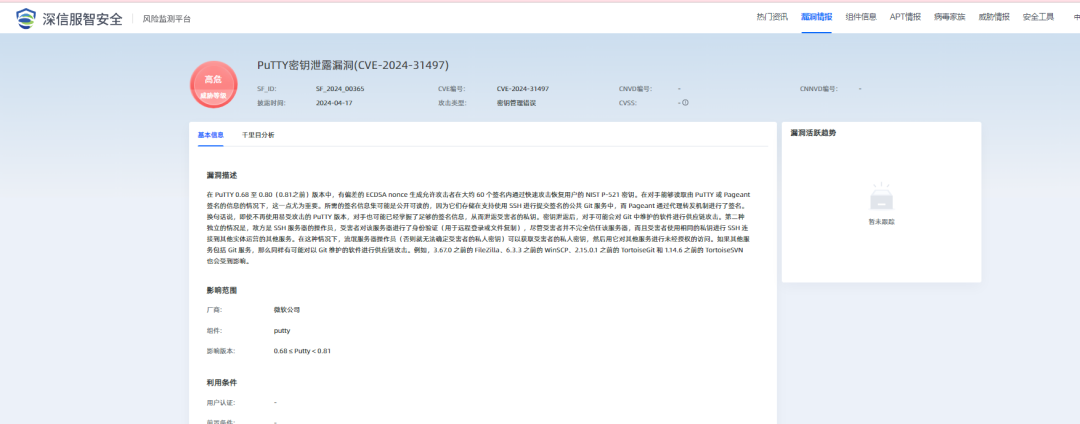Click the SF_ID value SF_2024_00365
This screenshot has height=424, width=1080.
(x=340, y=89)
